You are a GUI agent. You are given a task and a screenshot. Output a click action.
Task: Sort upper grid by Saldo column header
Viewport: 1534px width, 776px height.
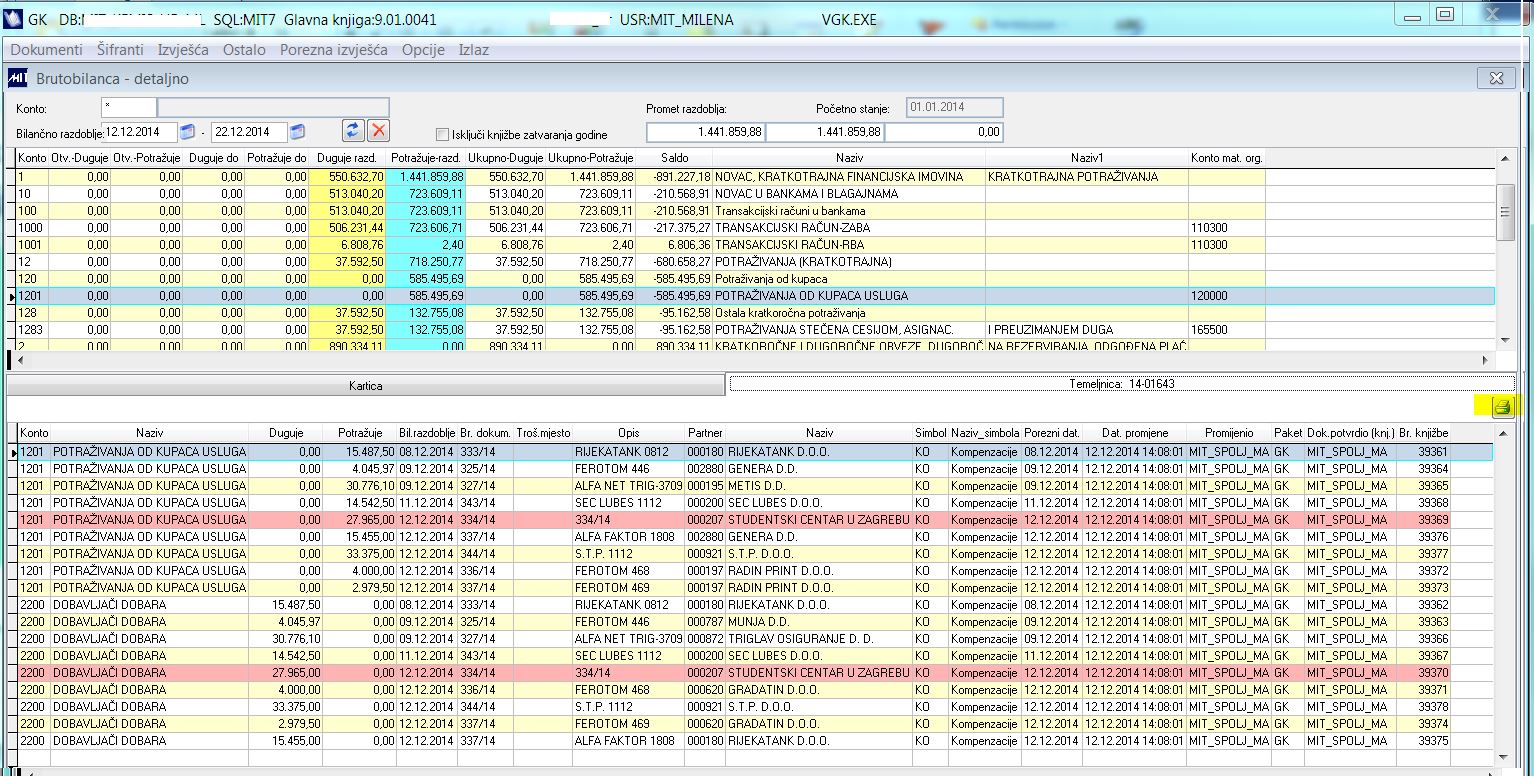point(675,158)
